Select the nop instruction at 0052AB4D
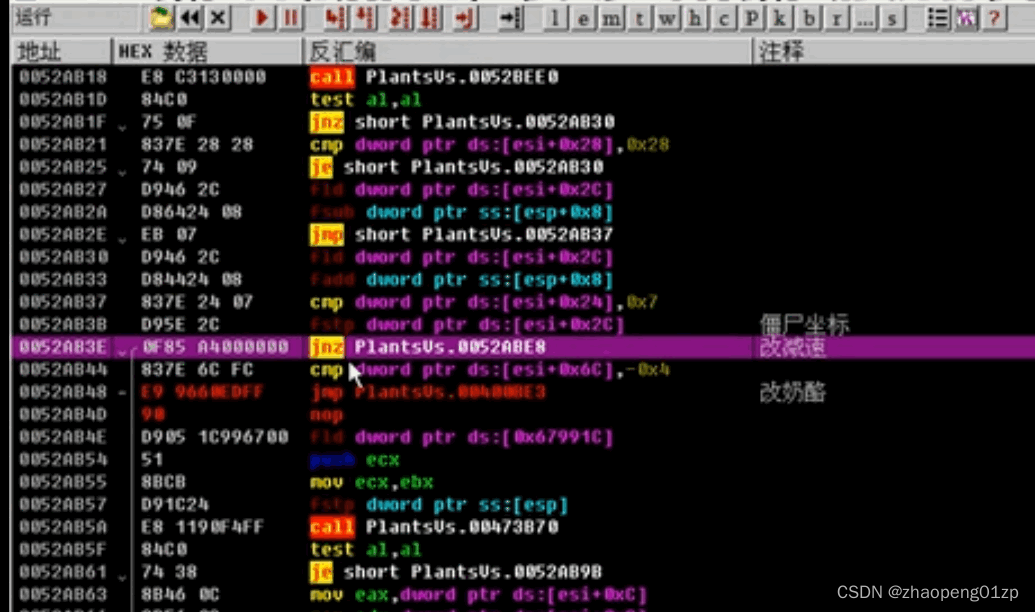1035x612 pixels. (326, 414)
